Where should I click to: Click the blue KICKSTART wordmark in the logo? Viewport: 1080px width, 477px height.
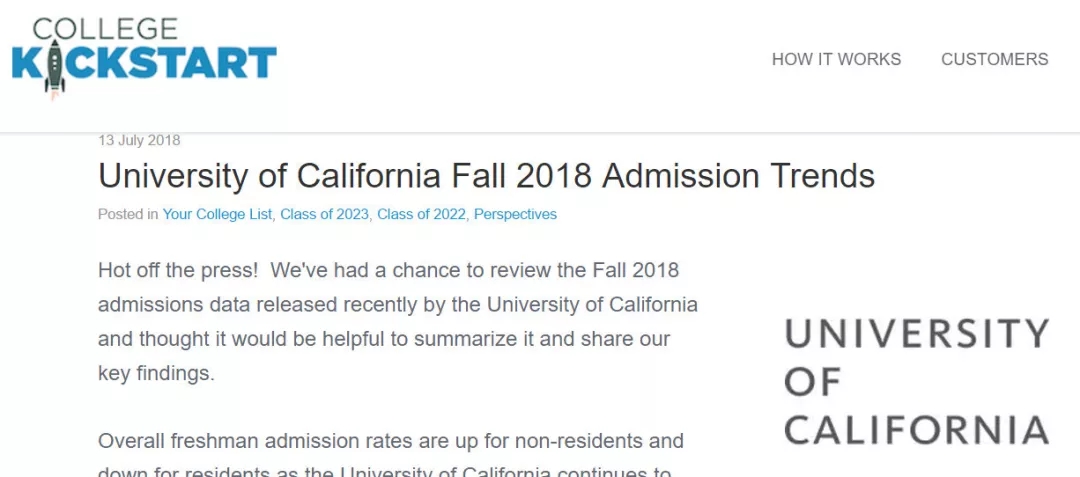[144, 63]
